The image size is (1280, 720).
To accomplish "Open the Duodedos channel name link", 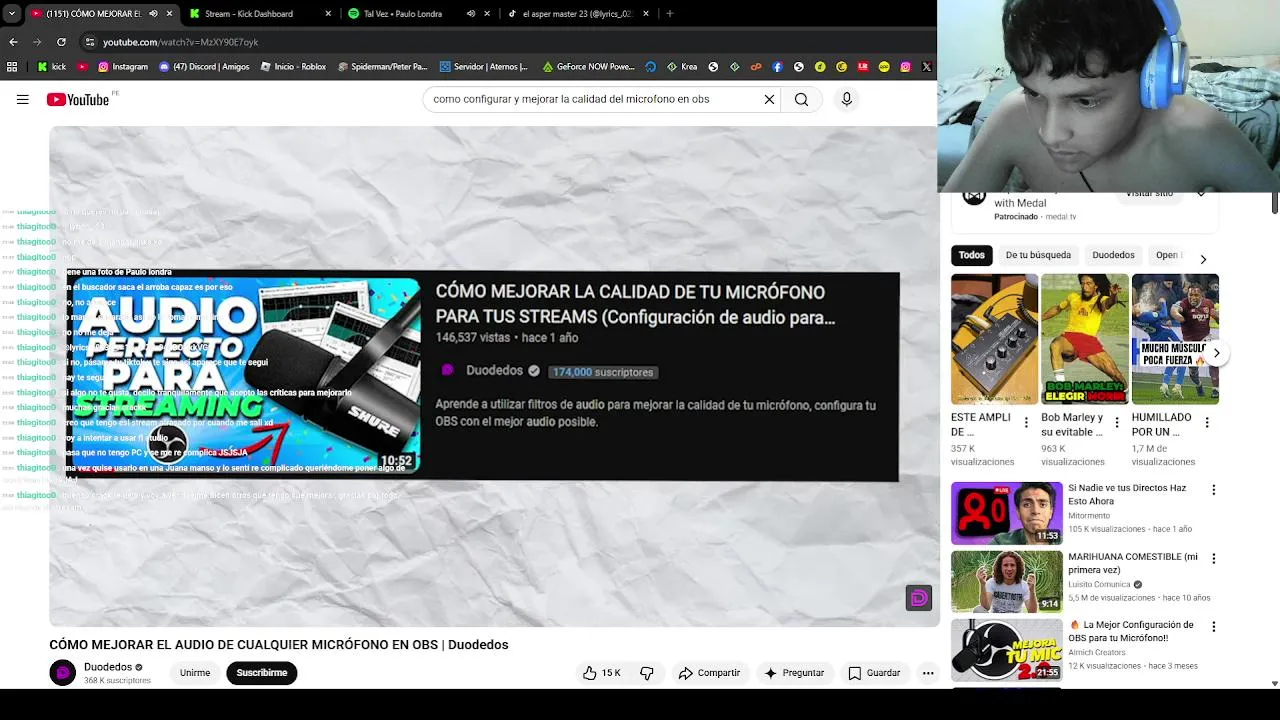I will pyautogui.click(x=108, y=667).
